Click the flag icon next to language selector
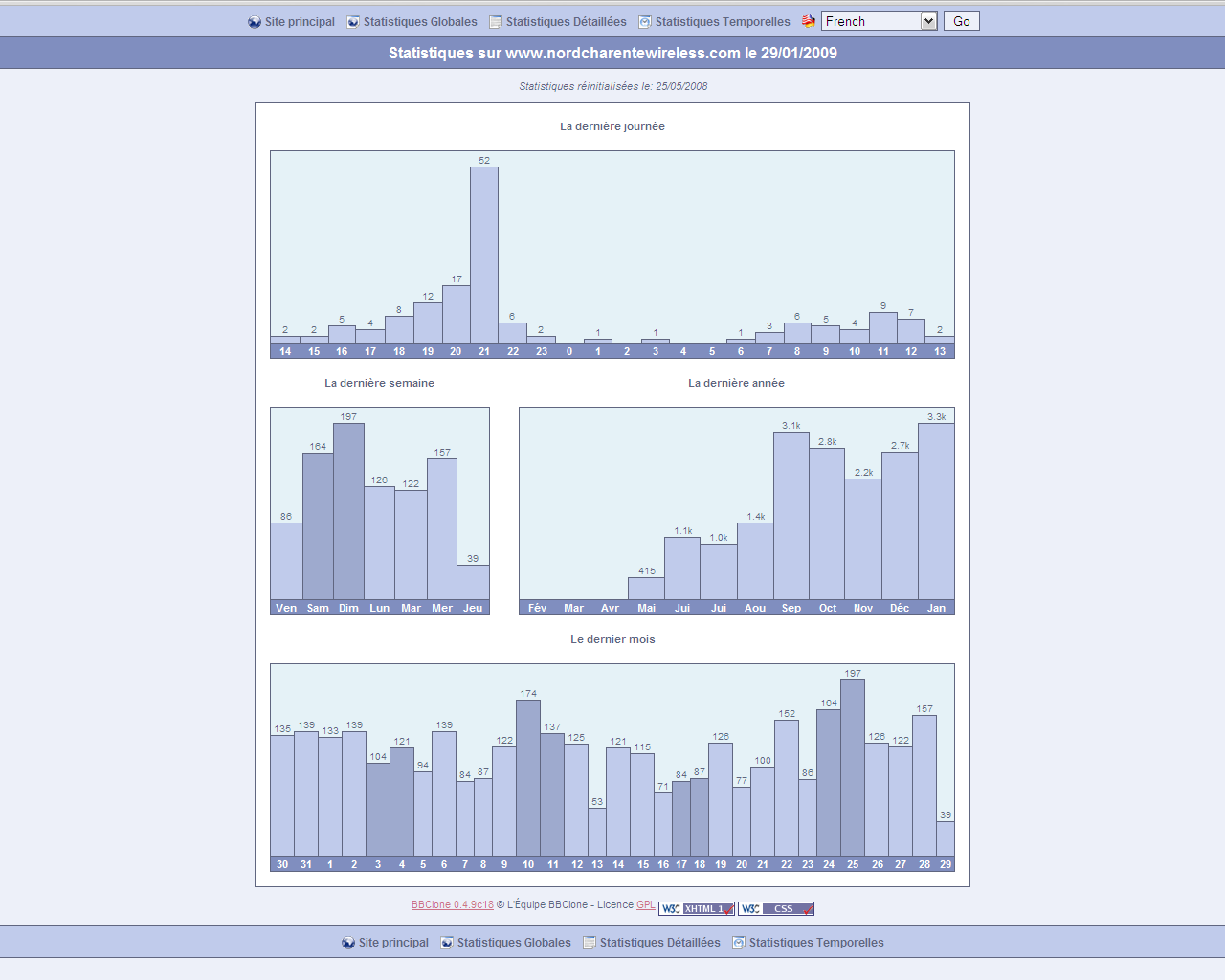Screen dimensions: 1225x980 [x=809, y=21]
